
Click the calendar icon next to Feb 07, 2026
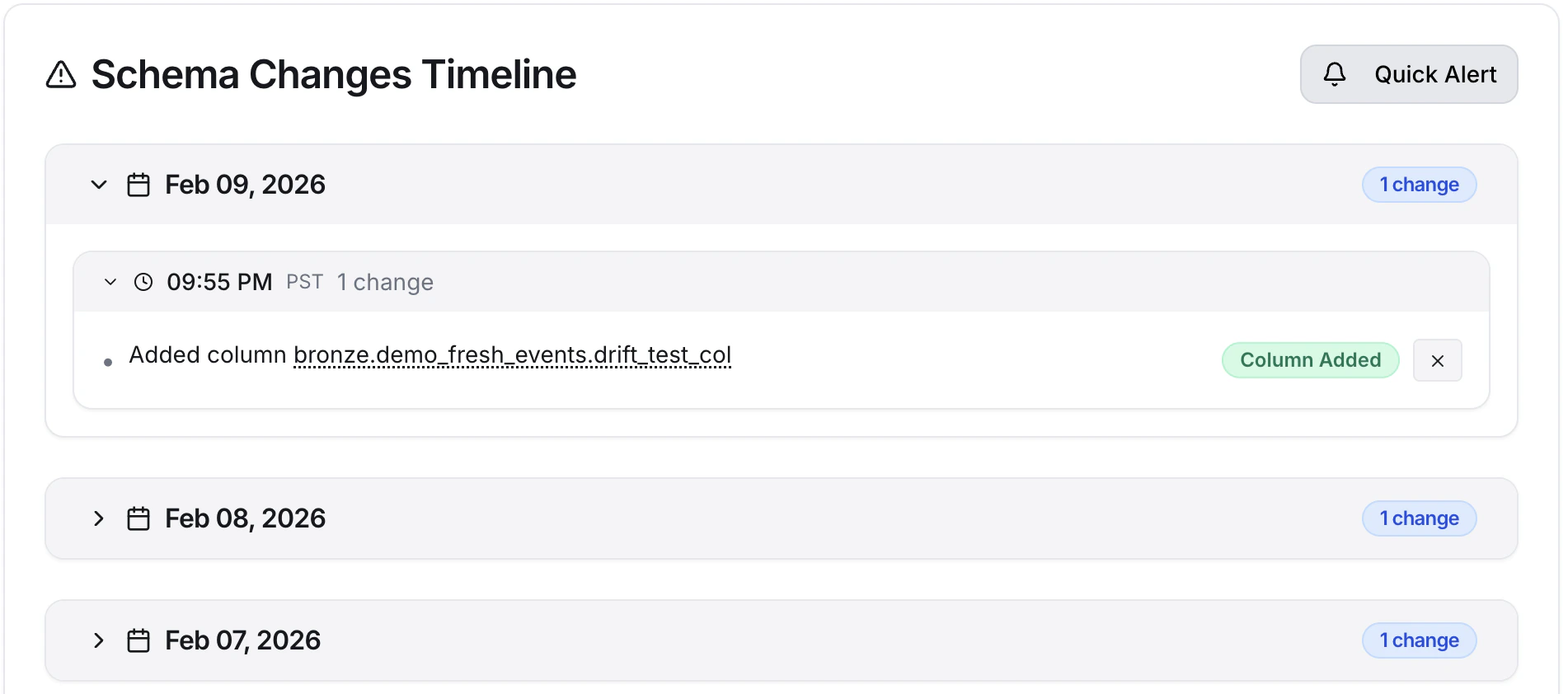pyautogui.click(x=138, y=640)
